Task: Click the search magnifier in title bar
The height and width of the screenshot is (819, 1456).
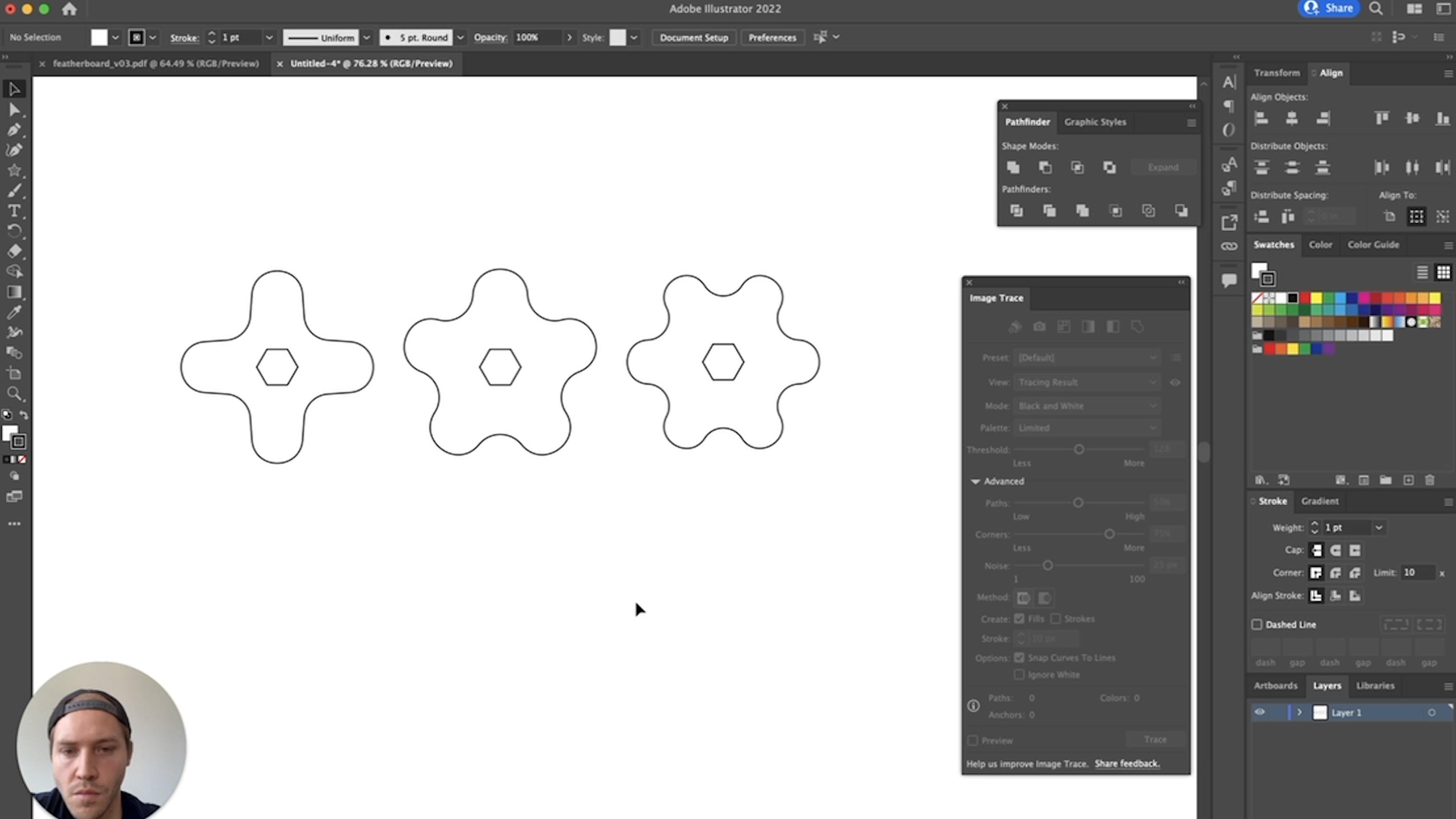Action: (x=1376, y=8)
